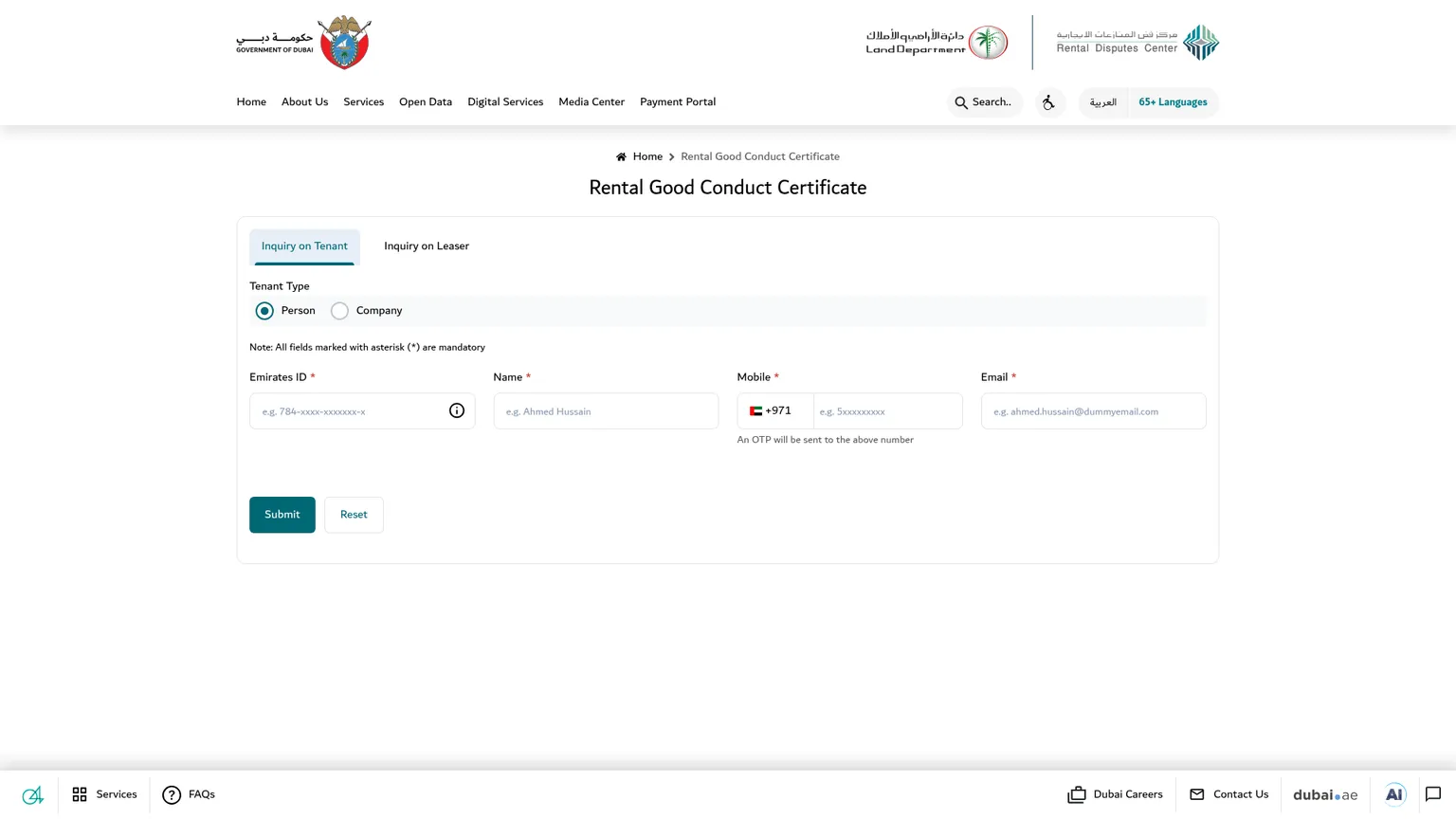Open the Services menu in navigation

(x=363, y=102)
